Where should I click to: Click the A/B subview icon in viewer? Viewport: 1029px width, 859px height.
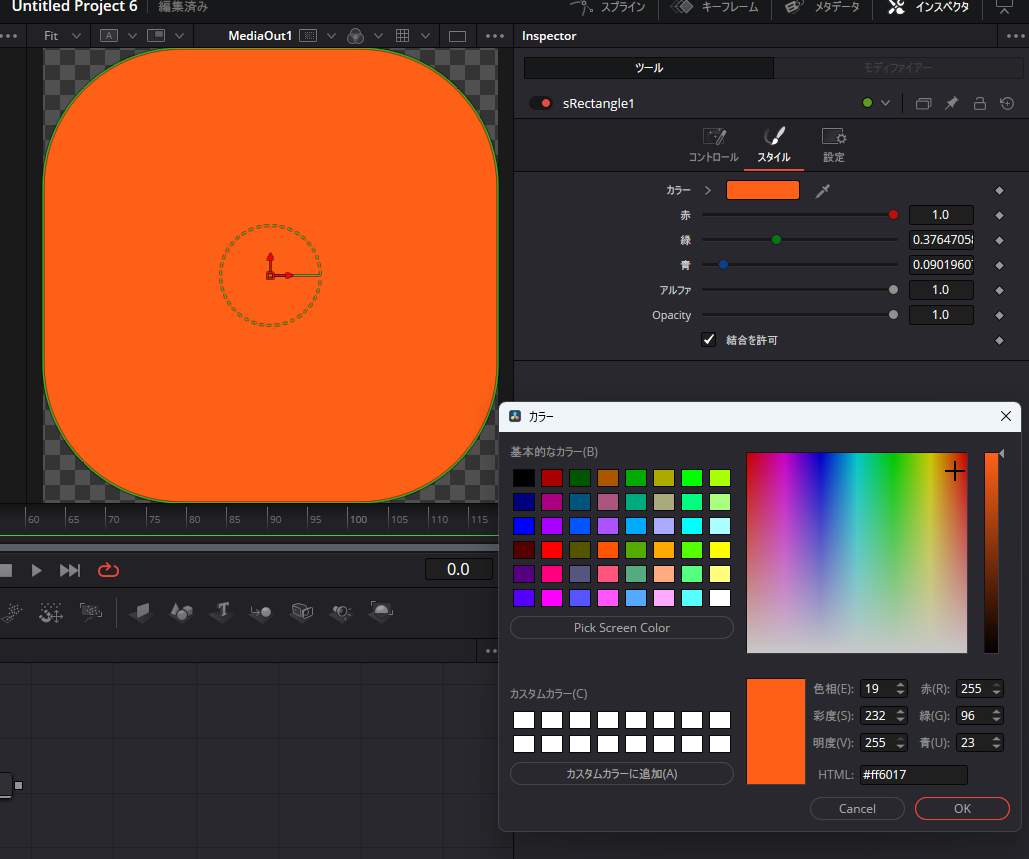click(109, 35)
